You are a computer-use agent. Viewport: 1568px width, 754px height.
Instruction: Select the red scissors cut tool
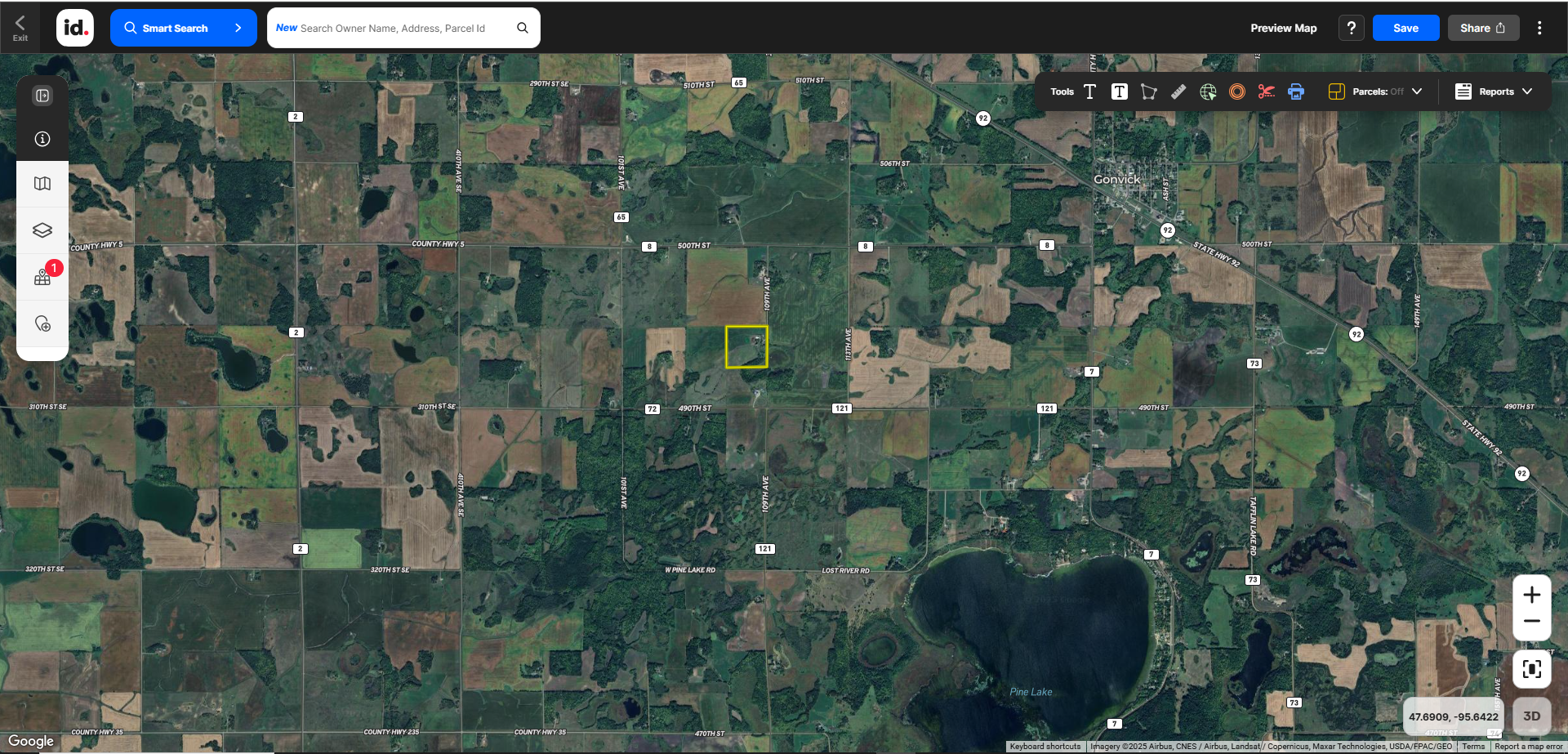tap(1266, 91)
